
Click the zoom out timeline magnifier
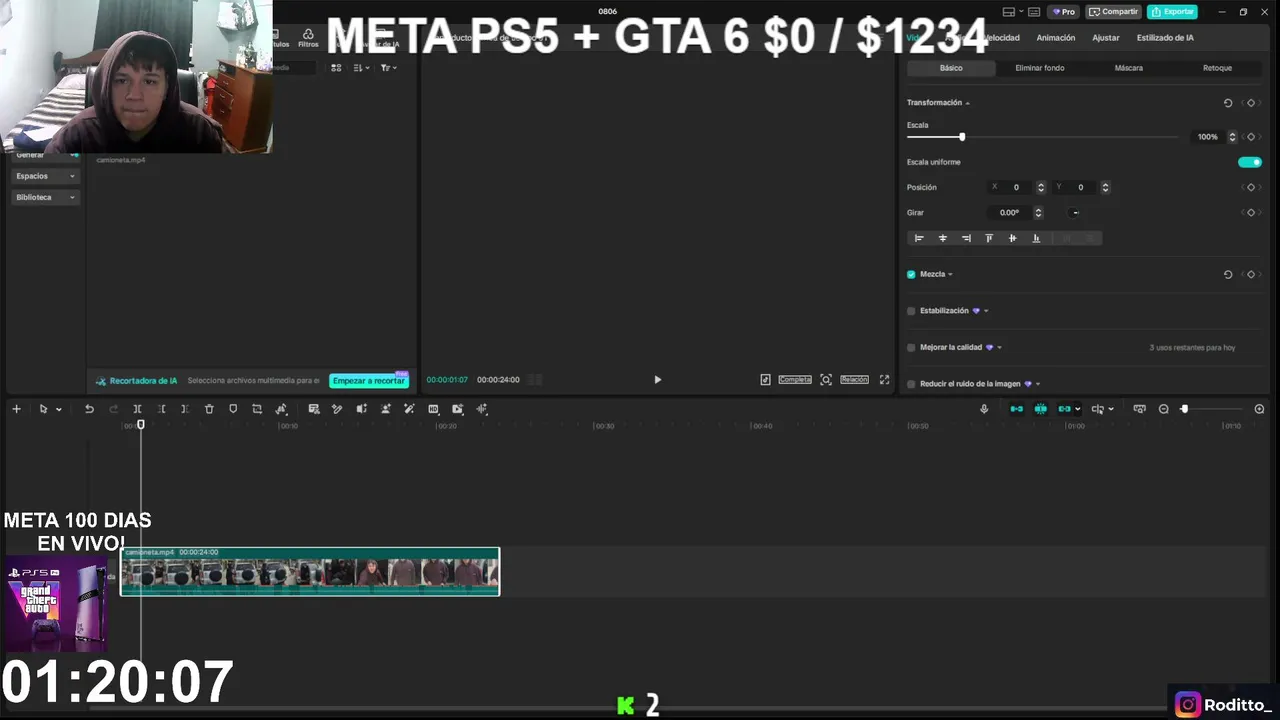point(1163,409)
